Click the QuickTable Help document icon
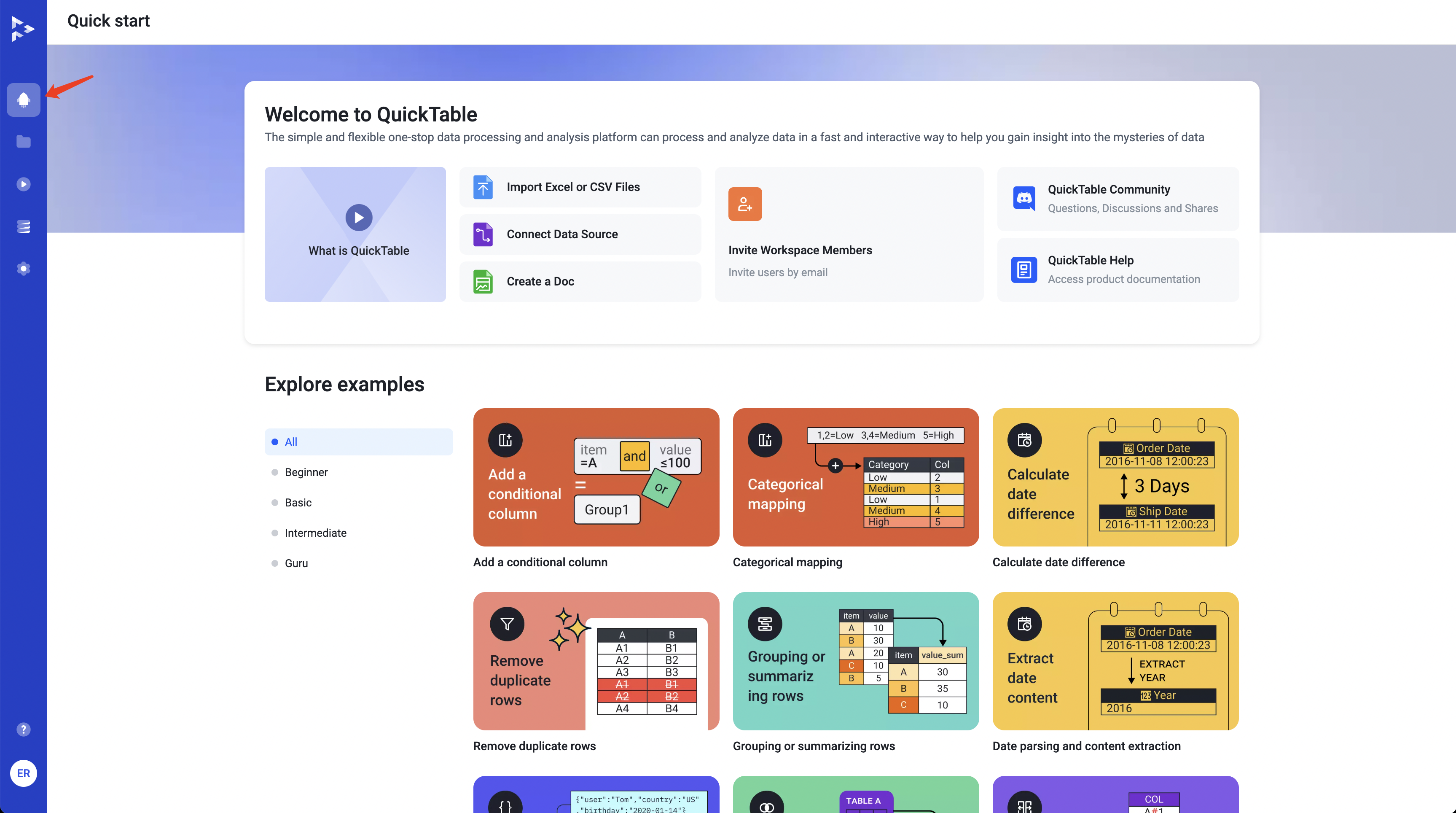Screen dimensions: 1456x813 [x=1024, y=270]
